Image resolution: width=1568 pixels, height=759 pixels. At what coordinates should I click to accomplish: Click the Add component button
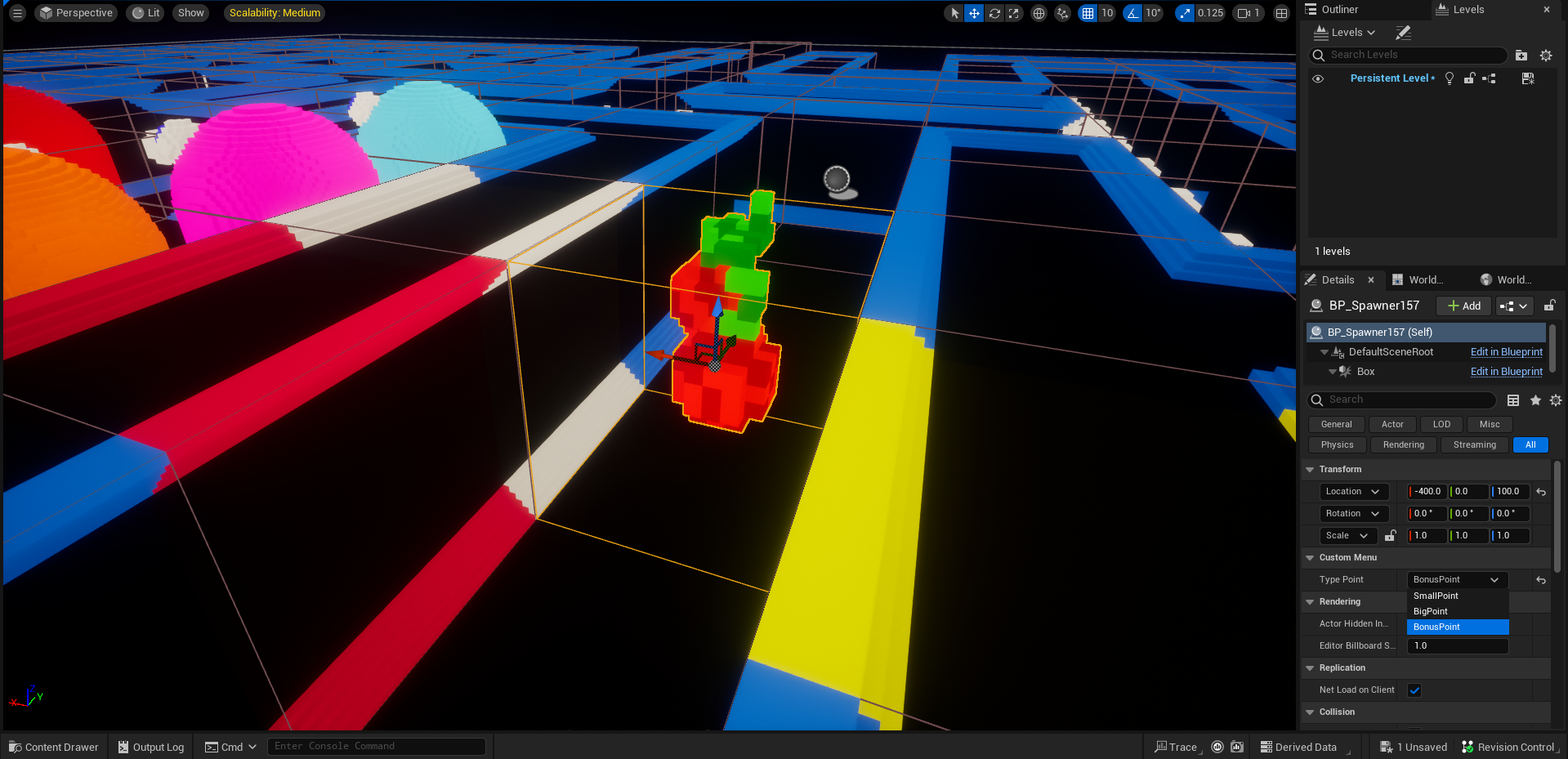(1464, 306)
